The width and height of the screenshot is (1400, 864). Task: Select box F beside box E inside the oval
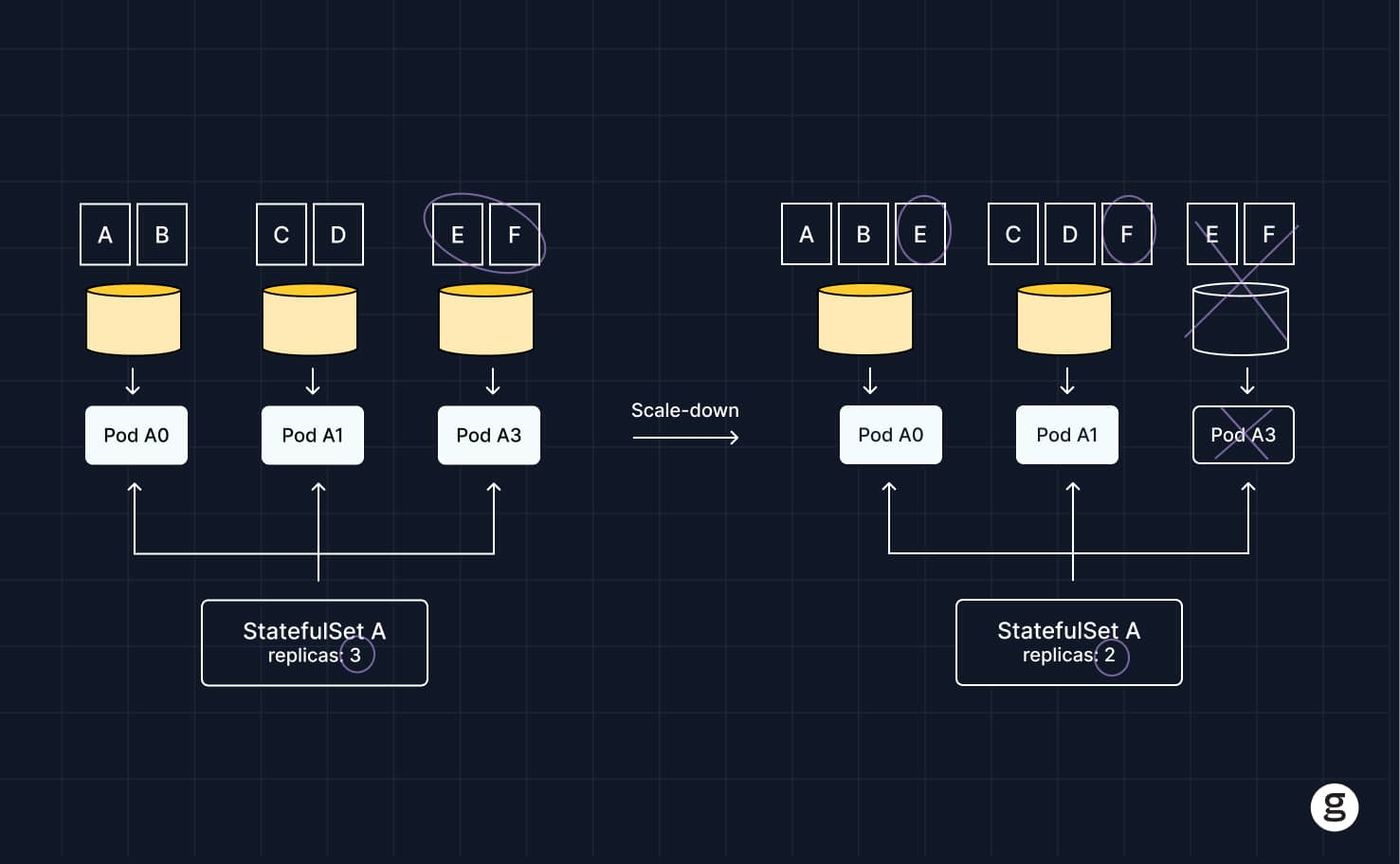[x=515, y=235]
